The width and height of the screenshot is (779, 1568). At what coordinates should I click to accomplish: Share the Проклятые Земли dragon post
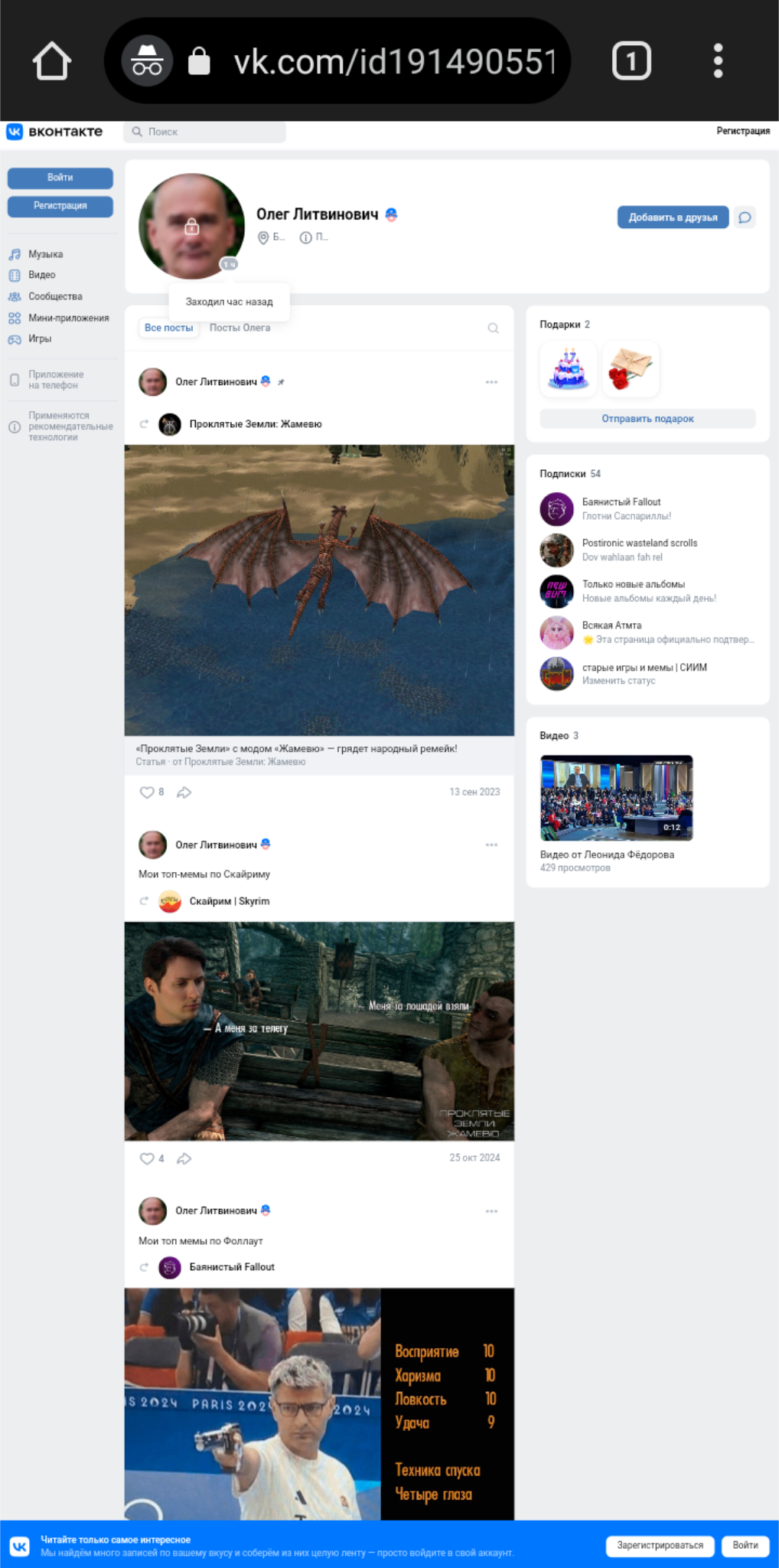(184, 792)
